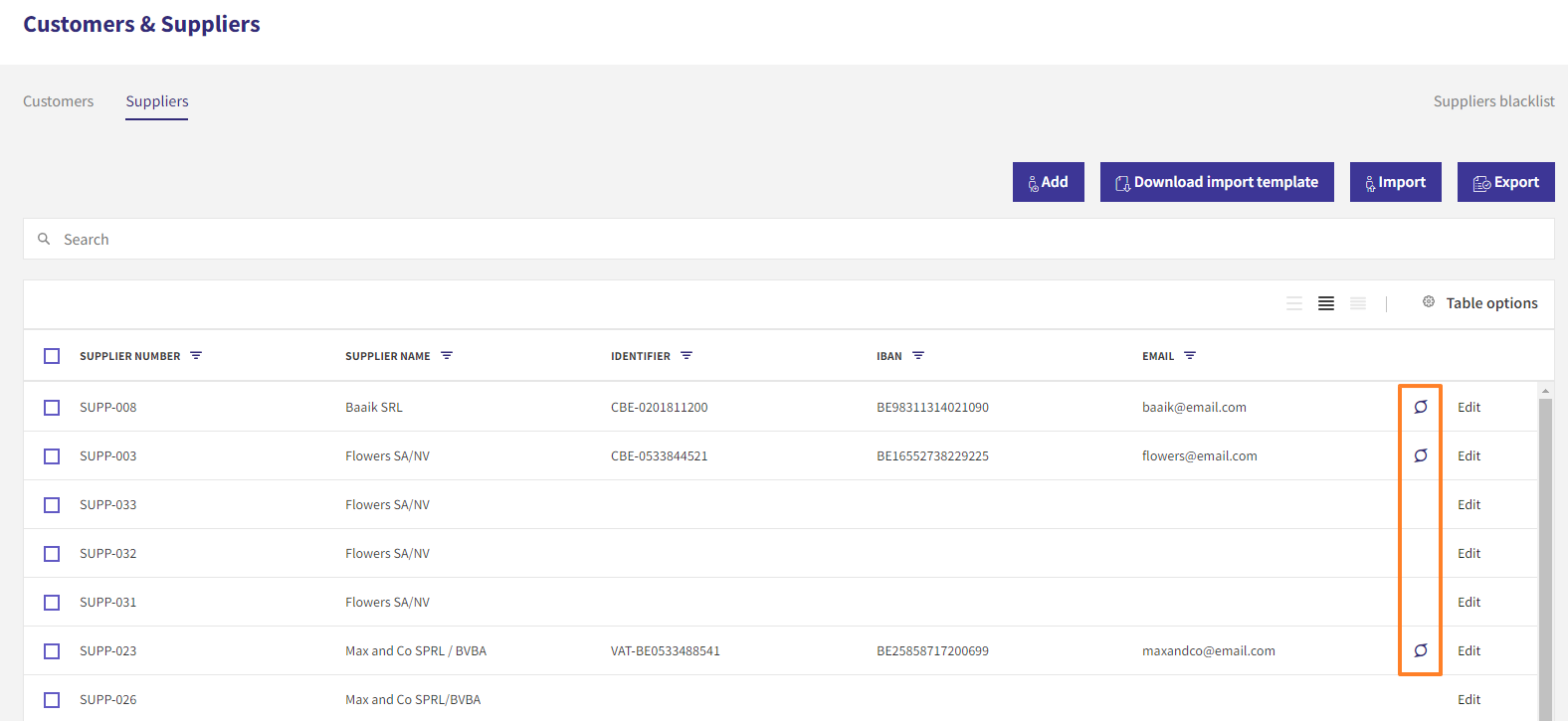Click the Supplier Name column header

pos(388,356)
